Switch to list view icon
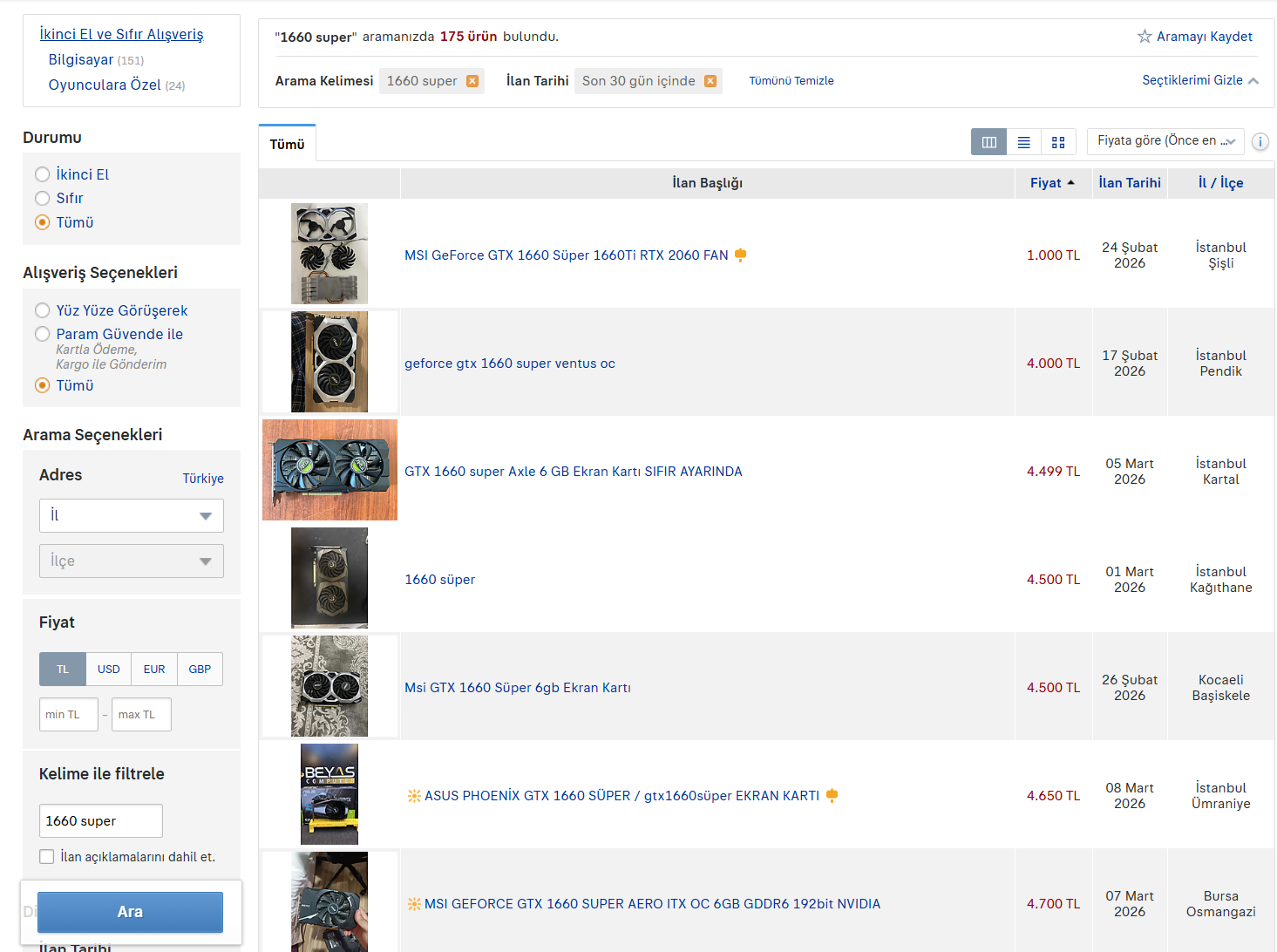 pos(1023,141)
